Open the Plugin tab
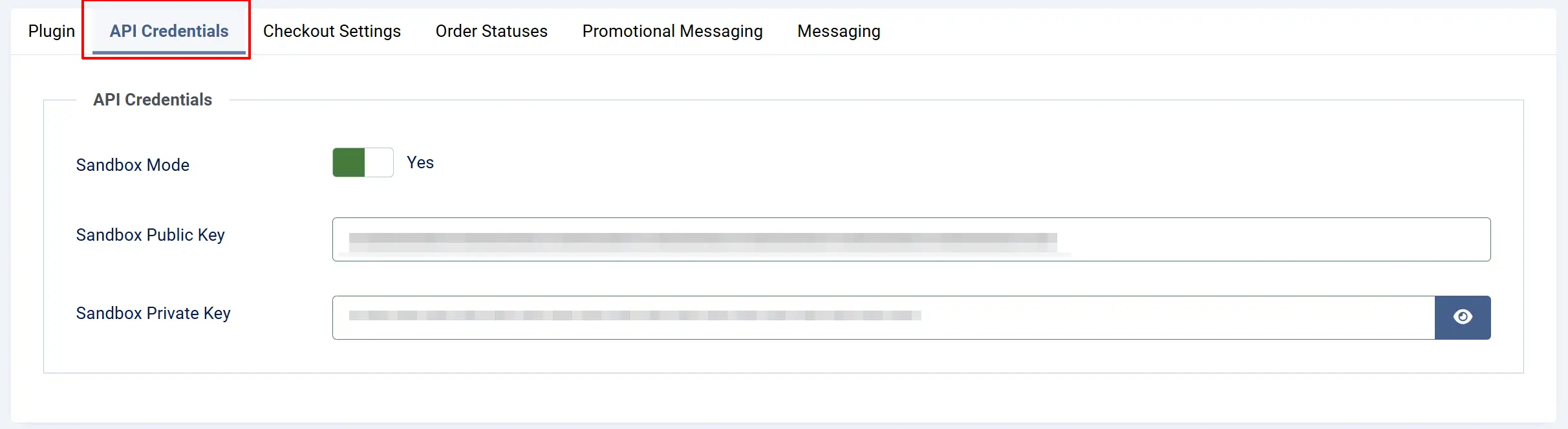The height and width of the screenshot is (429, 1568). pos(52,31)
